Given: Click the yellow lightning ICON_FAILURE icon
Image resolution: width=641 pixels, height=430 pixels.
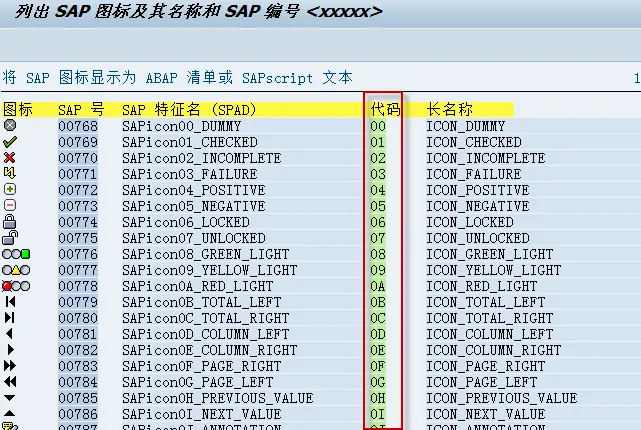Looking at the screenshot, I should coord(10,173).
